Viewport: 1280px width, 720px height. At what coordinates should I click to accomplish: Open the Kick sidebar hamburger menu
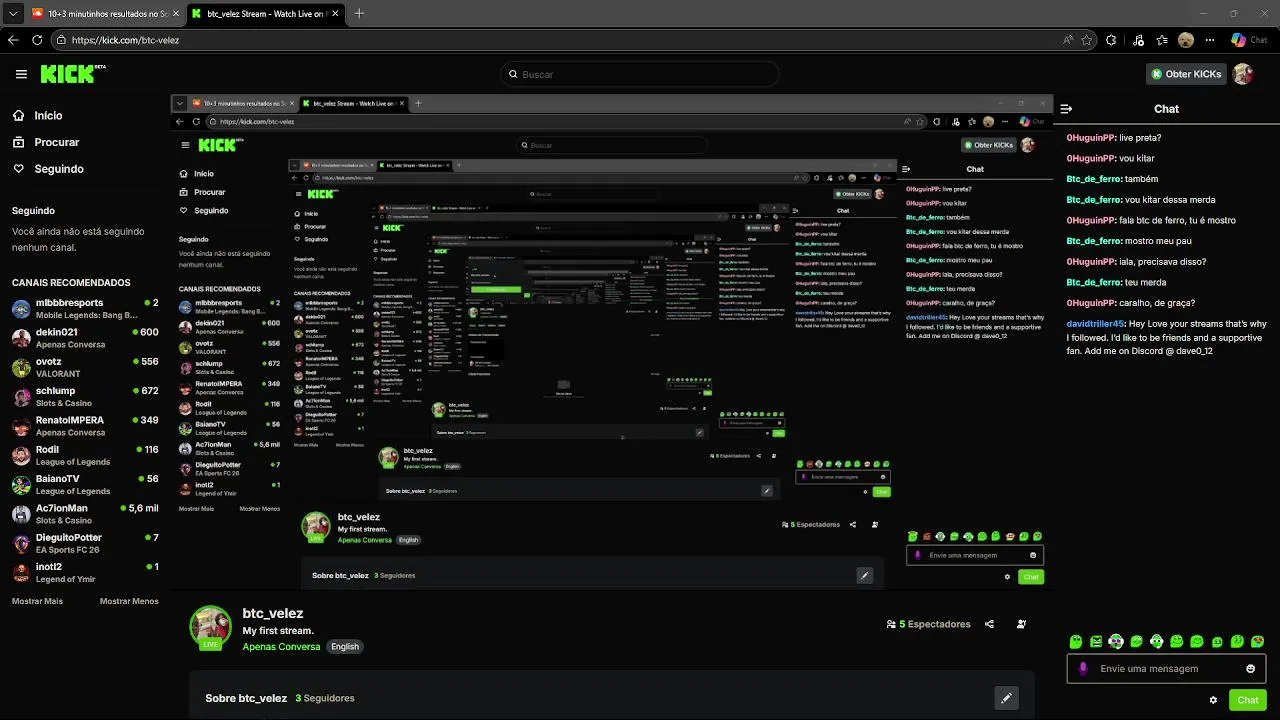pyautogui.click(x=21, y=74)
